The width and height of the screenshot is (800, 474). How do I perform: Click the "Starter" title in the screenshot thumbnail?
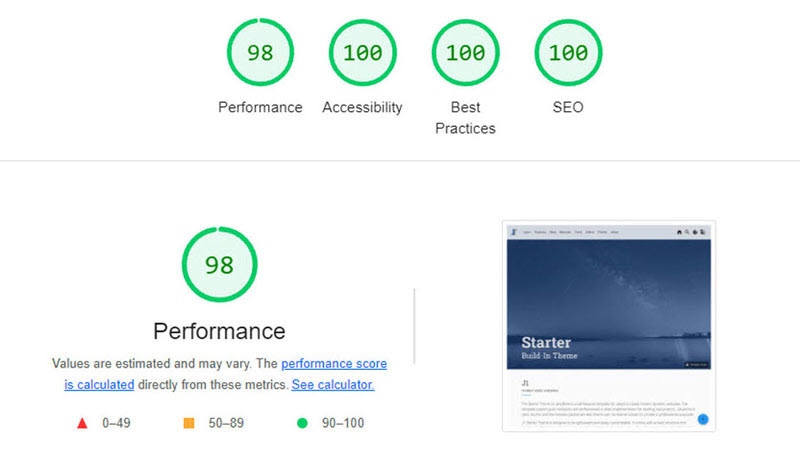546,342
